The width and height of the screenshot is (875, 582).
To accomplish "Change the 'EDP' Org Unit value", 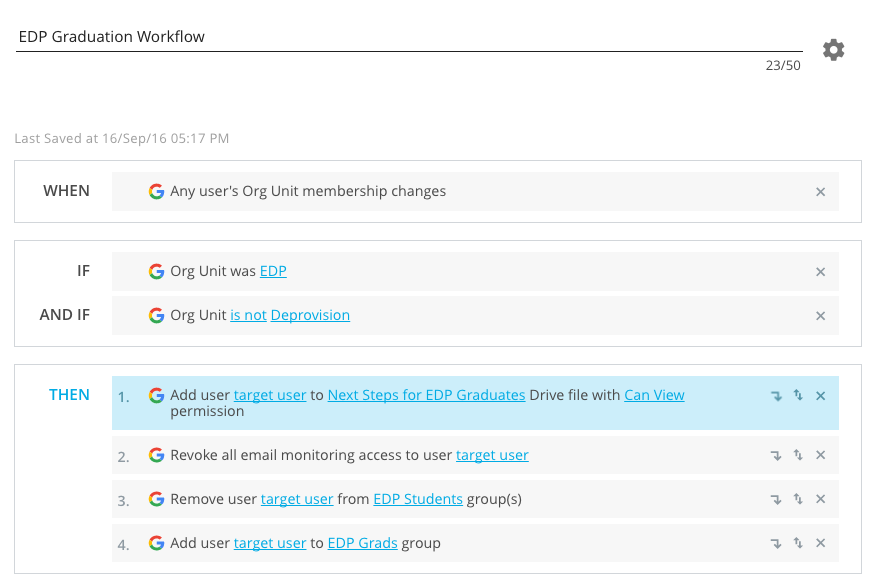I will point(273,271).
